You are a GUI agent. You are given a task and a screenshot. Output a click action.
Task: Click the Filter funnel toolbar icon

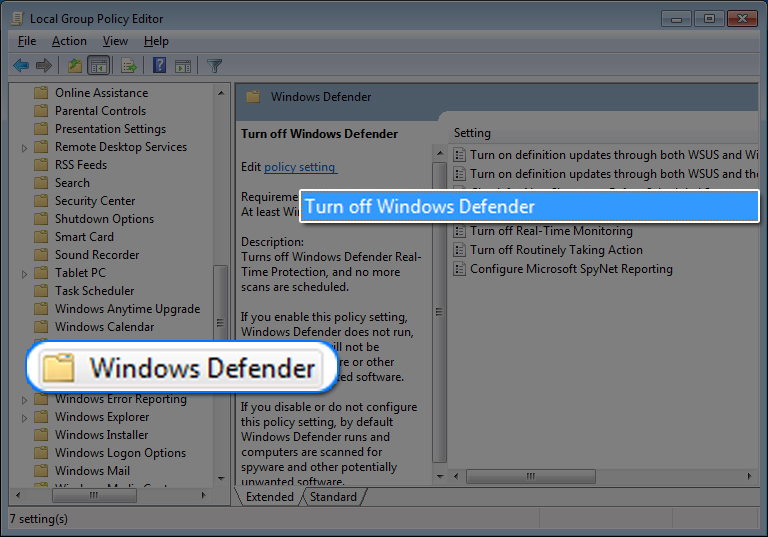click(x=214, y=66)
